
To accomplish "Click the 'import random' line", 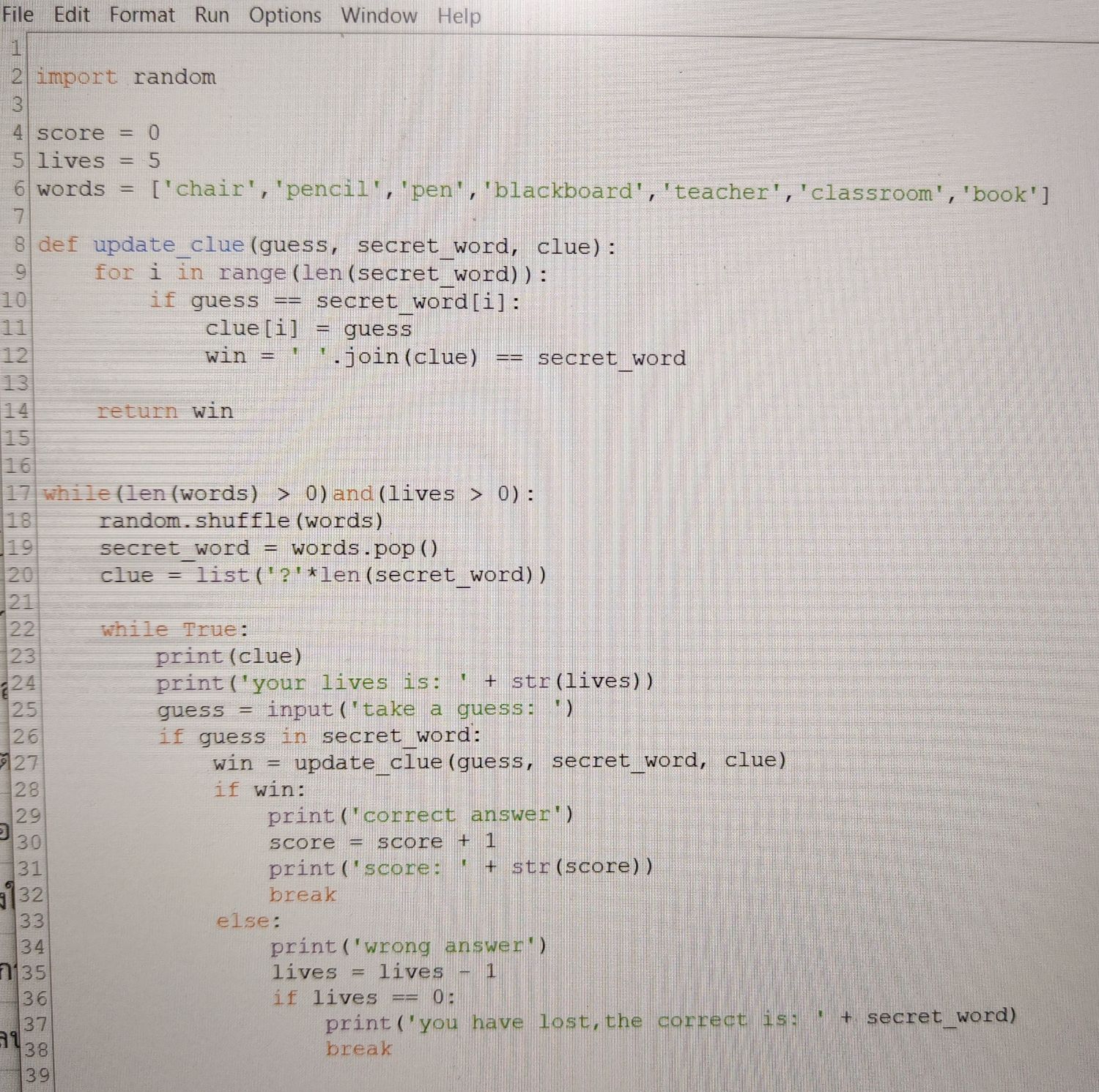I will click(126, 77).
